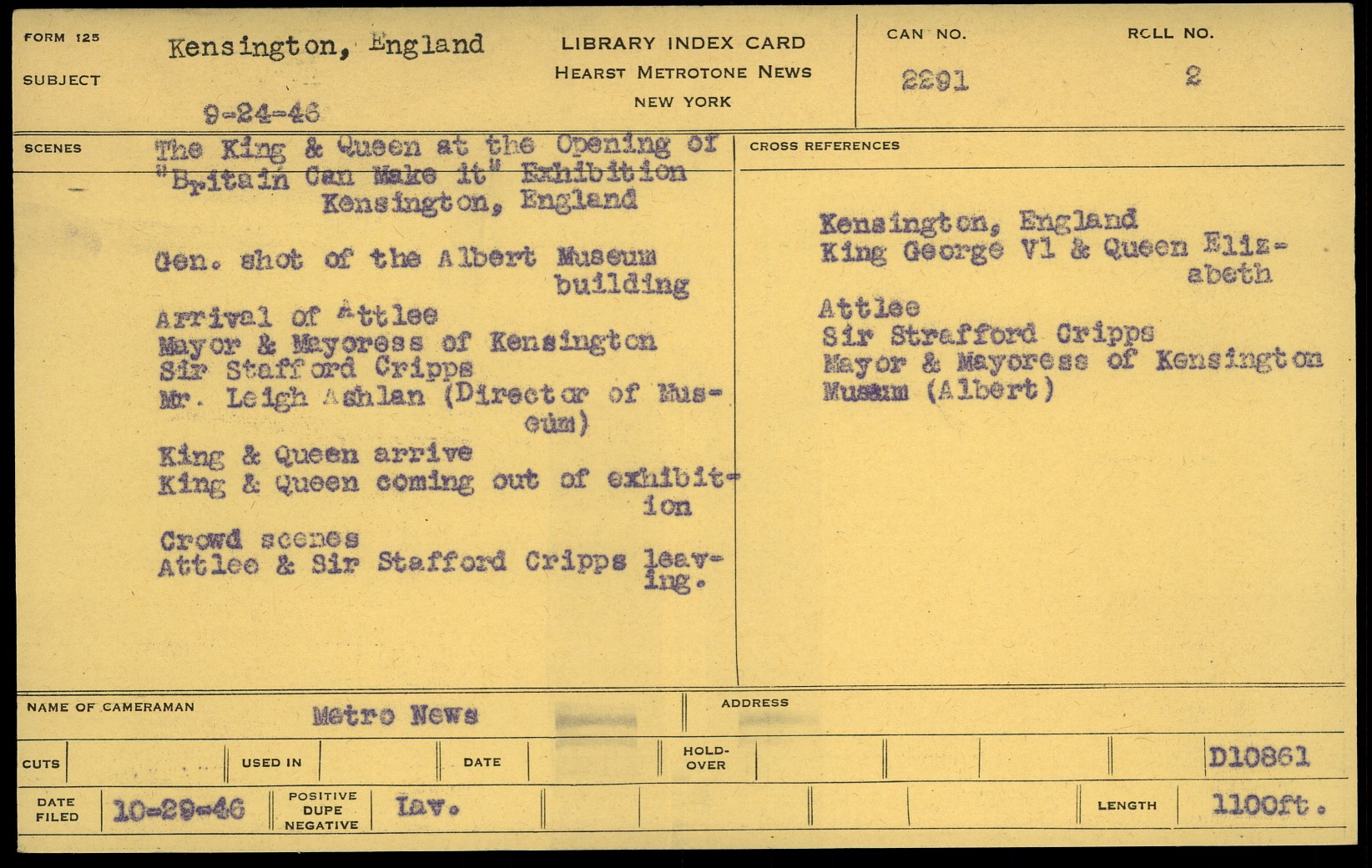Click the Hearst Metrotone News title
Screen dimensions: 1372x868
point(683,73)
